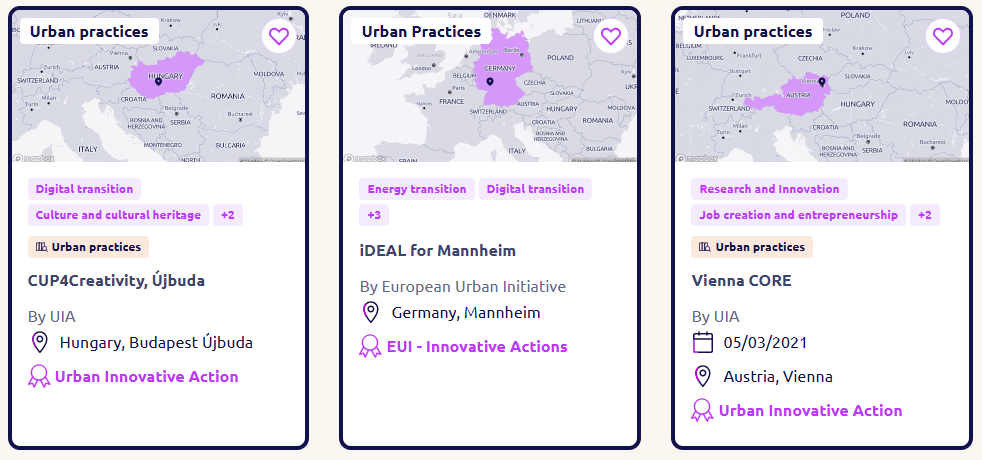Click the map marker pin over Hungary
982x460 pixels.
point(158,81)
